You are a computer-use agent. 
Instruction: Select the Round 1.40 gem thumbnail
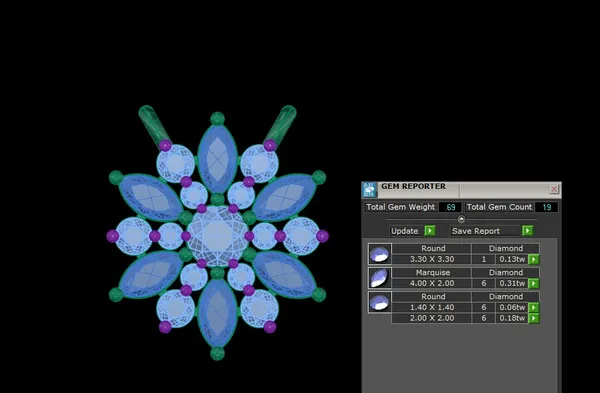click(x=380, y=302)
